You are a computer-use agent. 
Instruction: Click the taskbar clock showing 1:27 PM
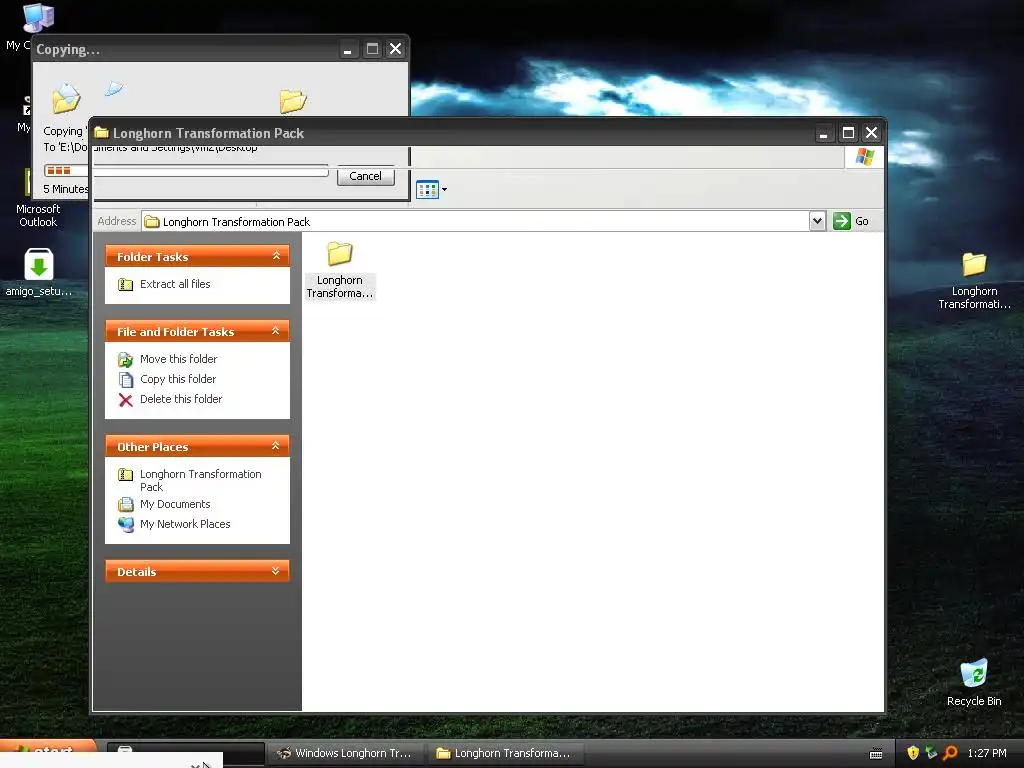pos(987,753)
